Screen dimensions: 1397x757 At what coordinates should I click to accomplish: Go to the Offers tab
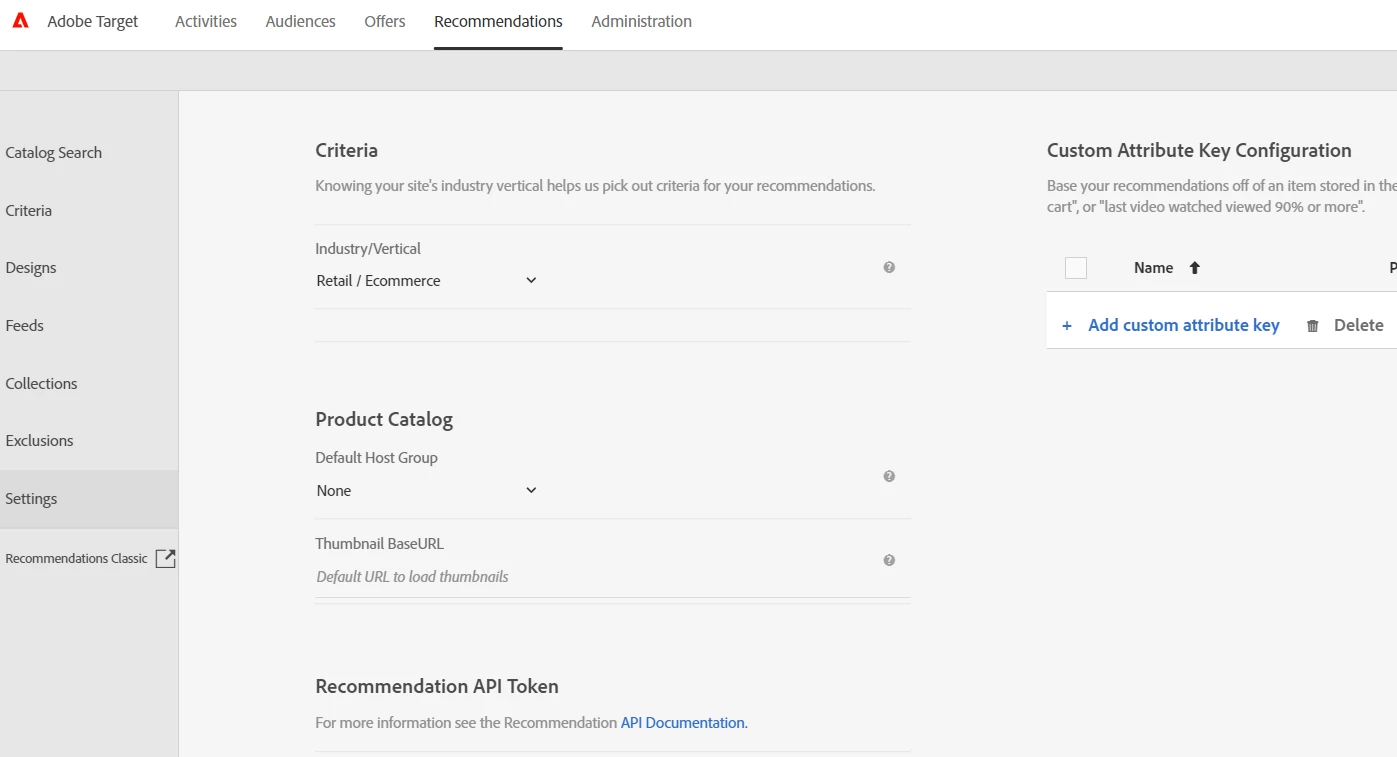tap(385, 22)
